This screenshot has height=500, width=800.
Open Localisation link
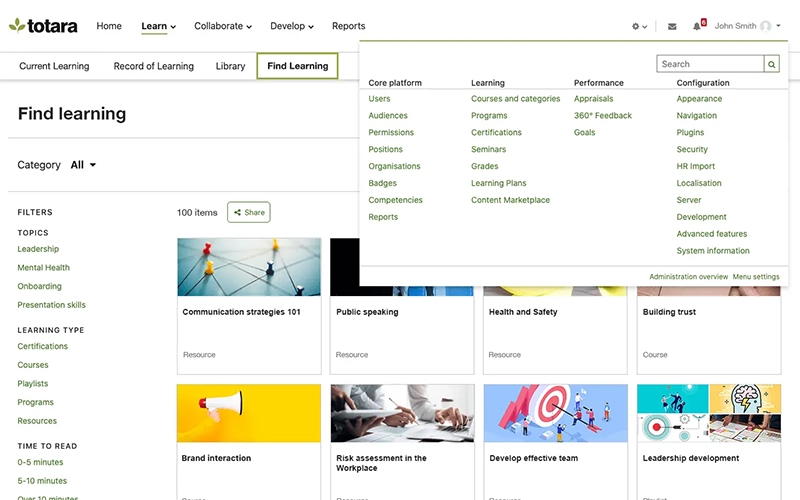coord(698,183)
